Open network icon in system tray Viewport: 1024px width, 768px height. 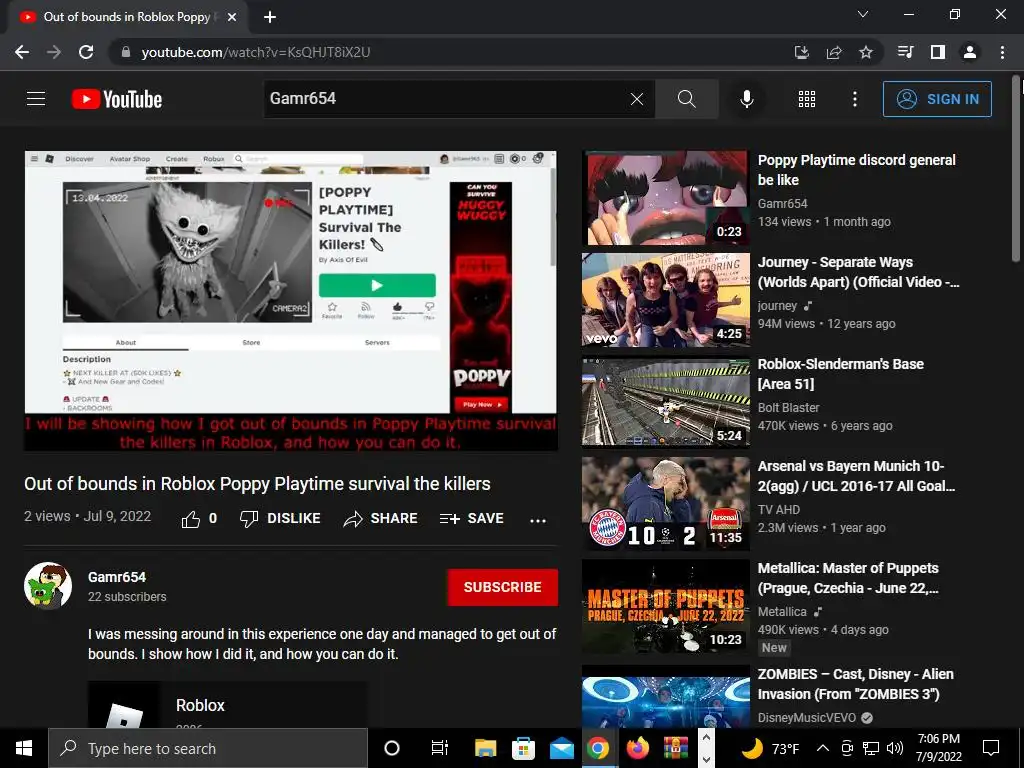[871, 748]
